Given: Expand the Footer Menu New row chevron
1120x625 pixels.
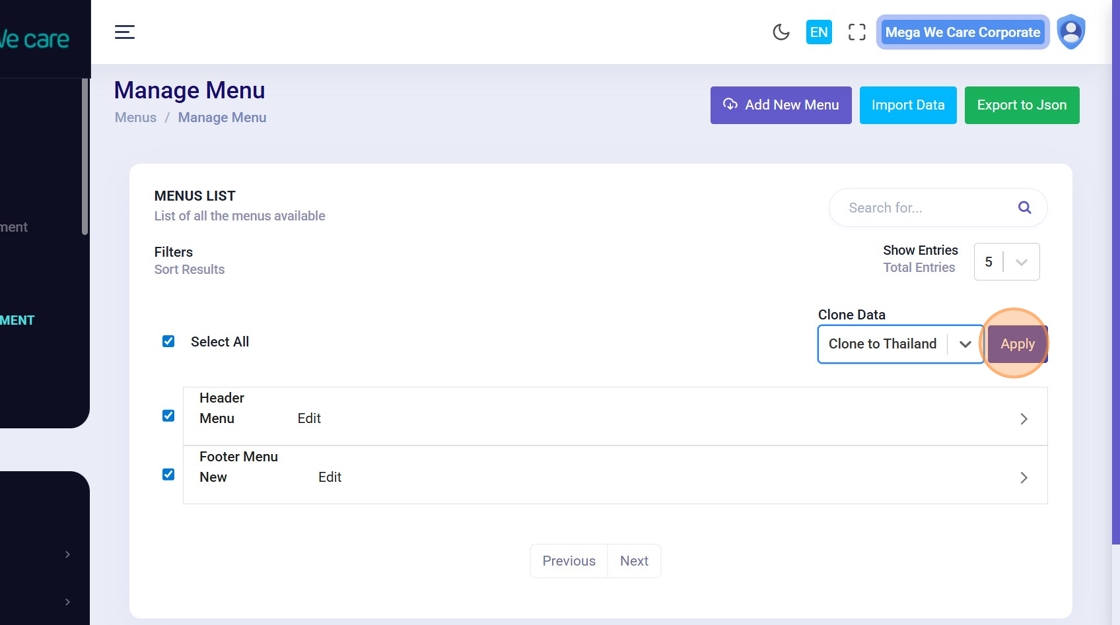Looking at the screenshot, I should (1023, 478).
